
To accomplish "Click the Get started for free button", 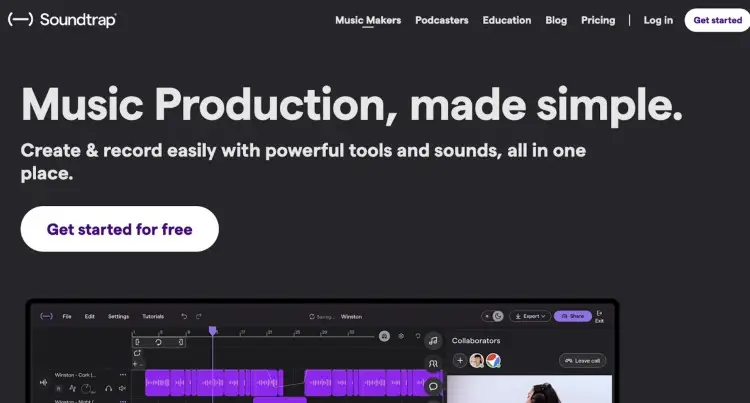I will [x=120, y=229].
